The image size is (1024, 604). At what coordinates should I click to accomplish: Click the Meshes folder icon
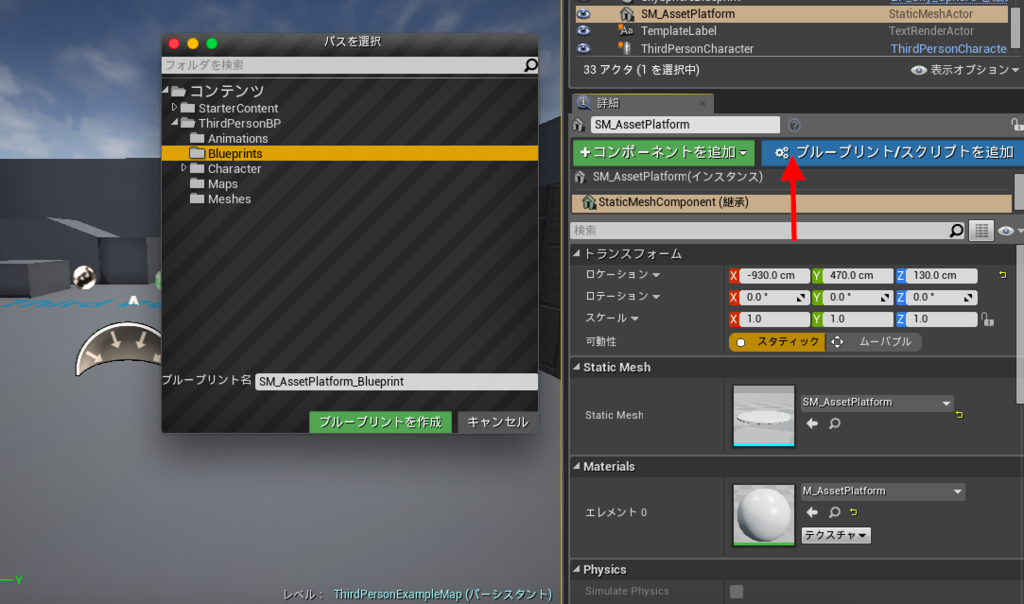(x=197, y=199)
